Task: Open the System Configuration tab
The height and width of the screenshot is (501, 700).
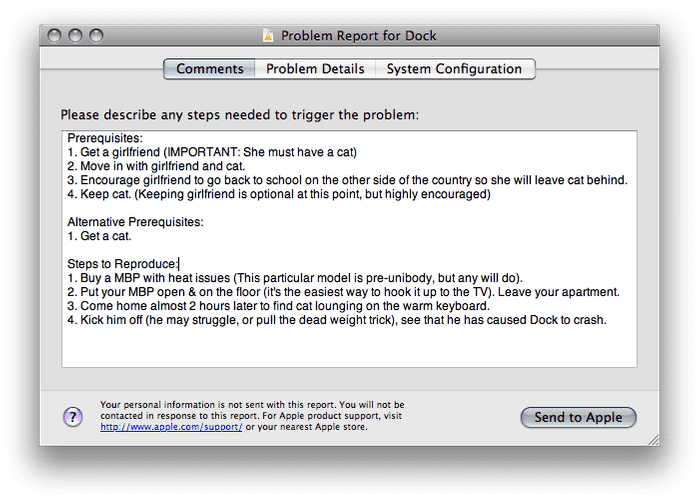Action: click(455, 69)
